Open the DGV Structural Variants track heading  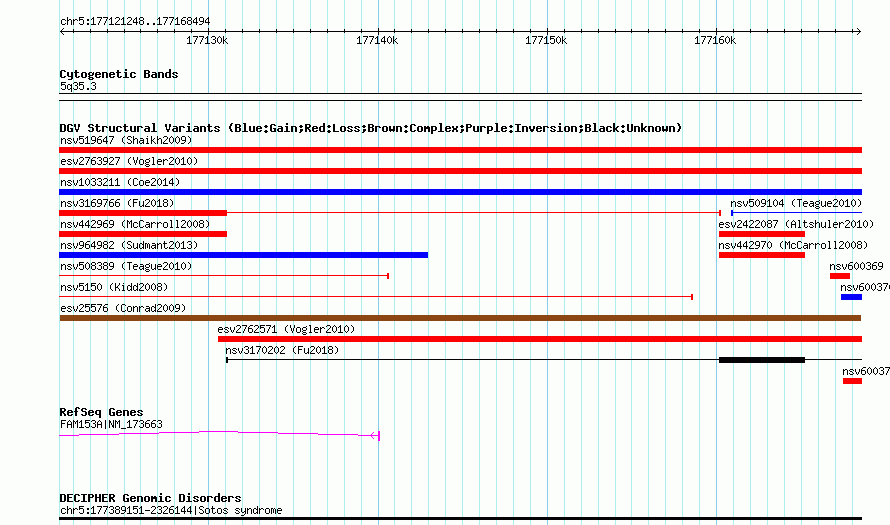pyautogui.click(x=371, y=128)
